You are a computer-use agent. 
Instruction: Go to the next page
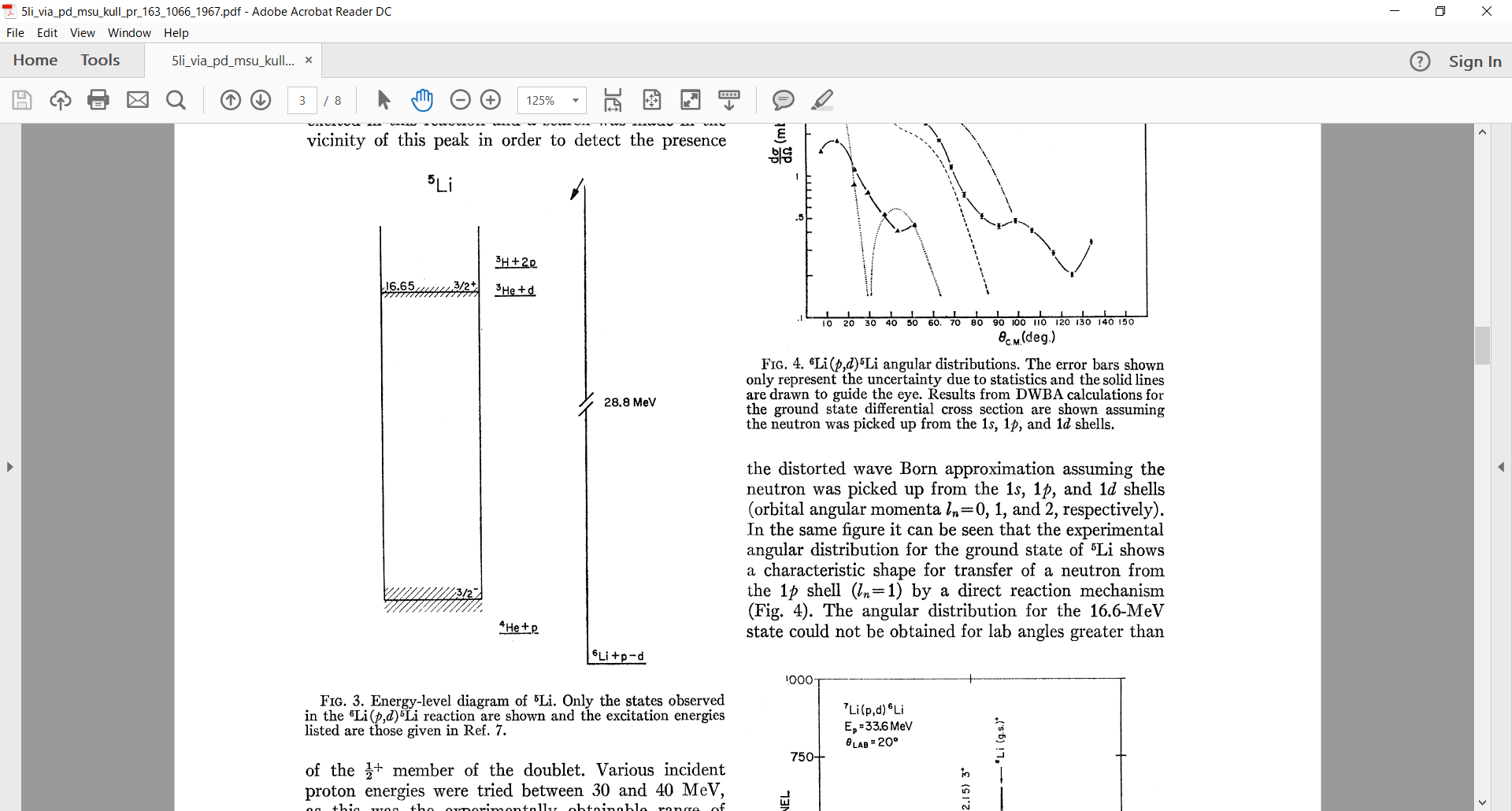tap(261, 100)
